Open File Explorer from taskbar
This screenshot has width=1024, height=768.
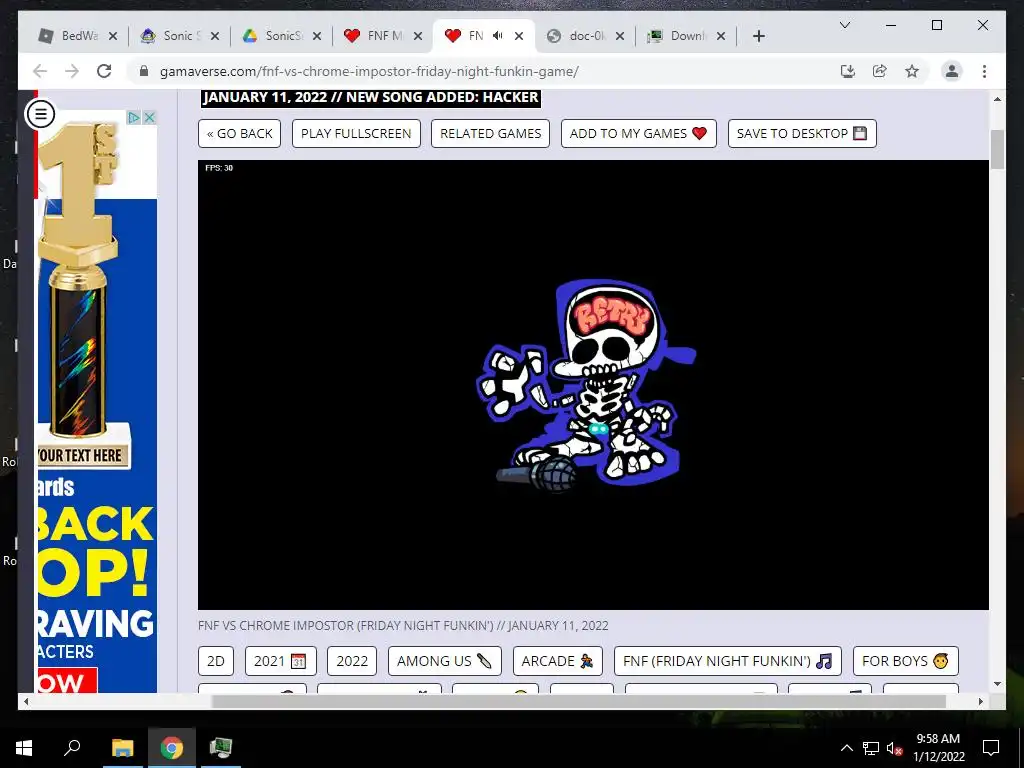tap(122, 748)
